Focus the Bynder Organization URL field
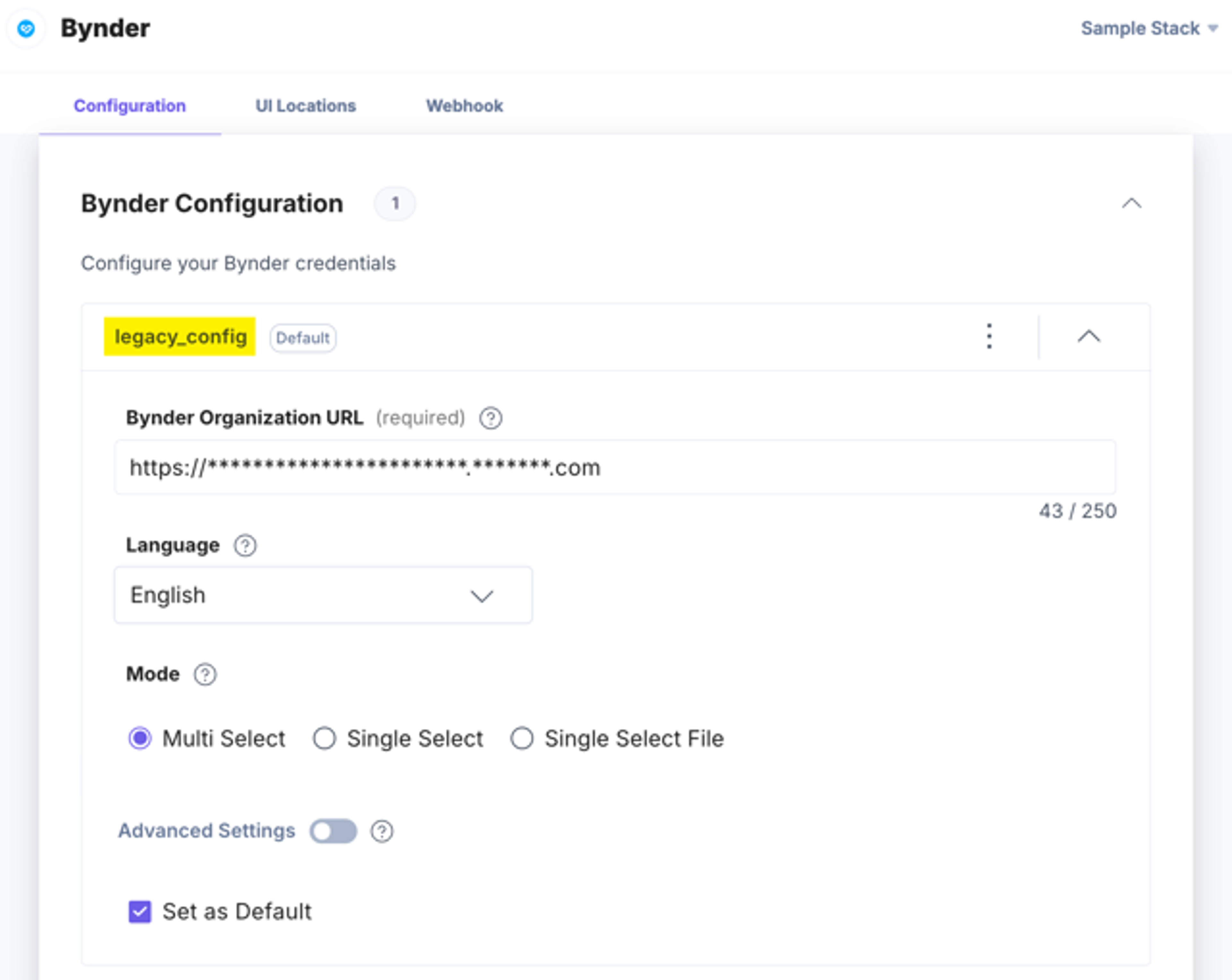 coord(615,468)
